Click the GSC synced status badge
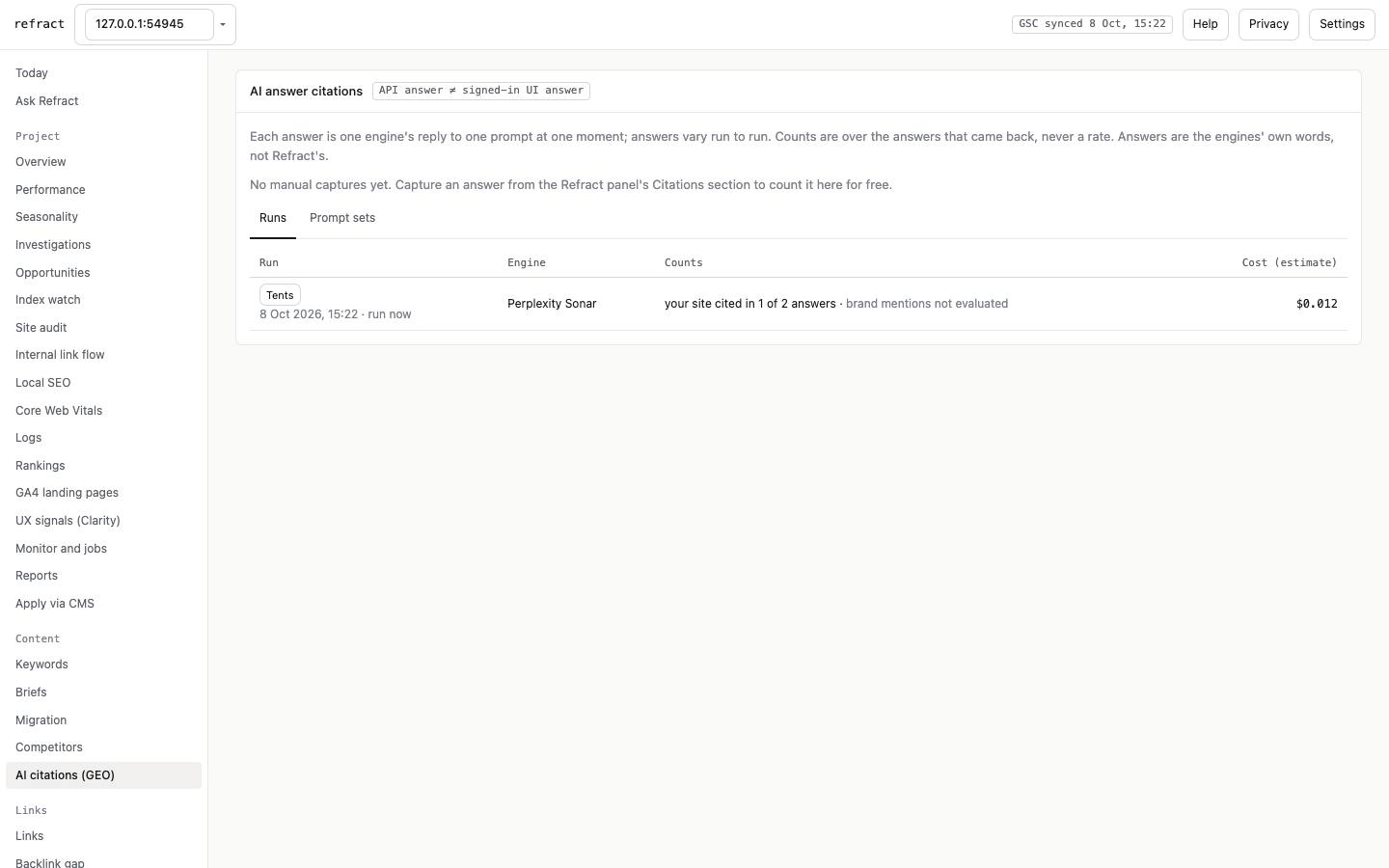The image size is (1389, 868). click(x=1092, y=24)
